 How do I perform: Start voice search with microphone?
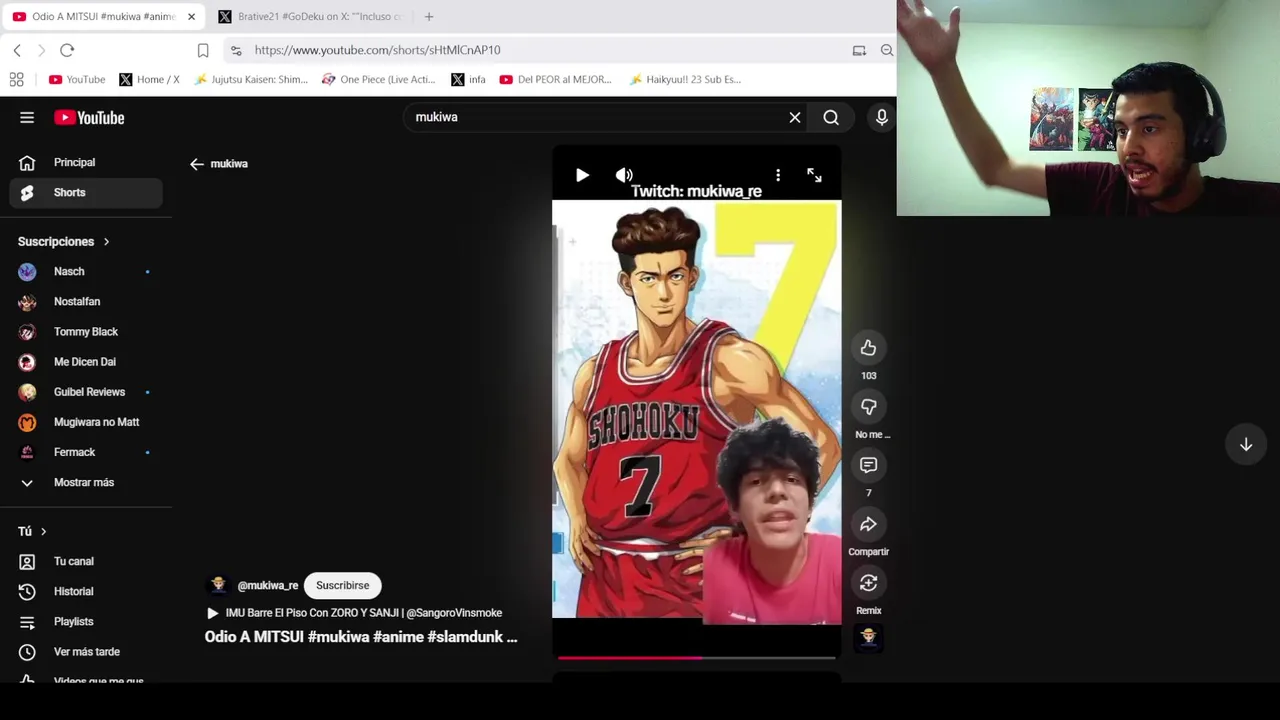(x=882, y=118)
